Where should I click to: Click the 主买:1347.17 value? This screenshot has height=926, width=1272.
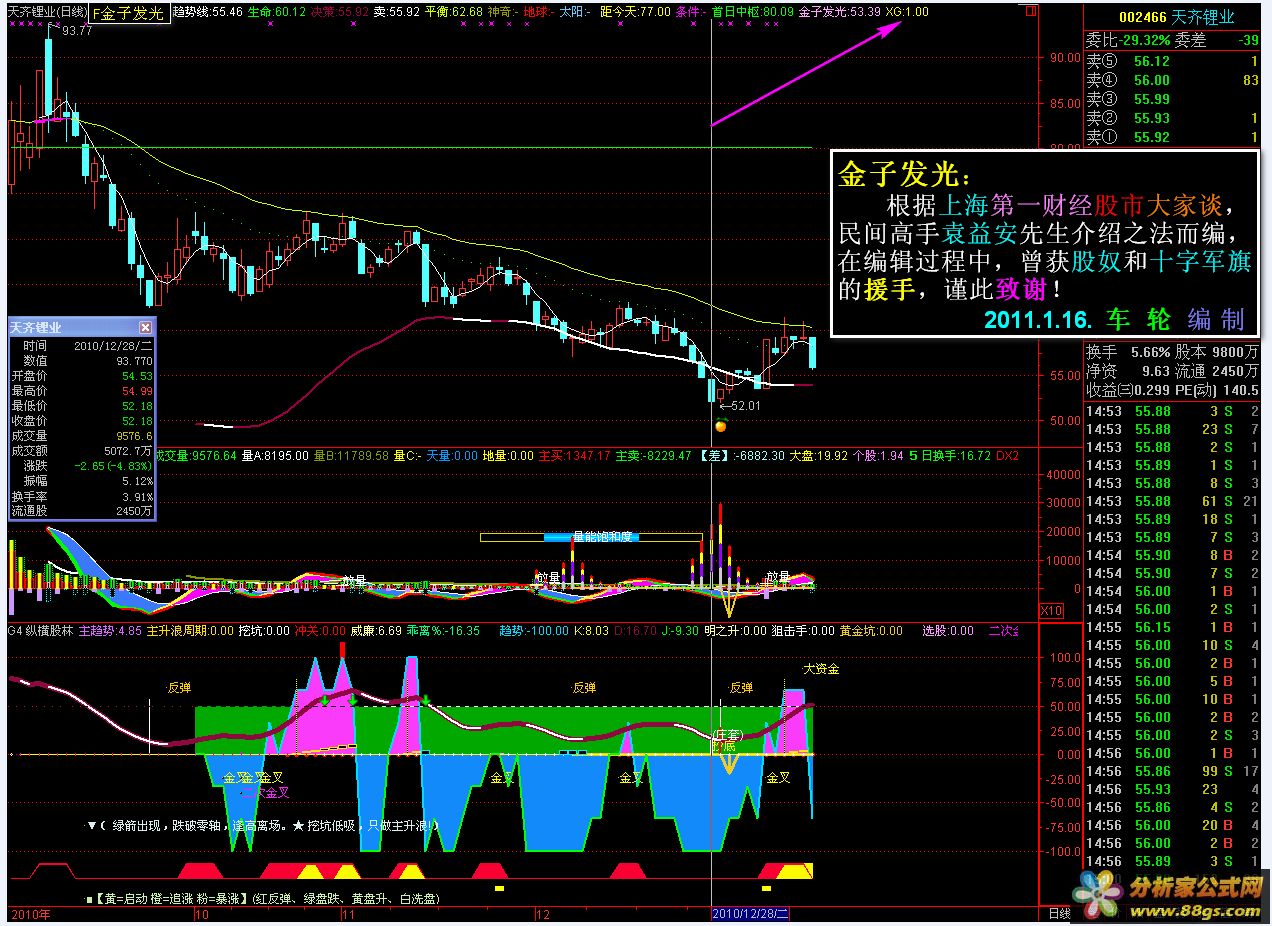coord(574,456)
